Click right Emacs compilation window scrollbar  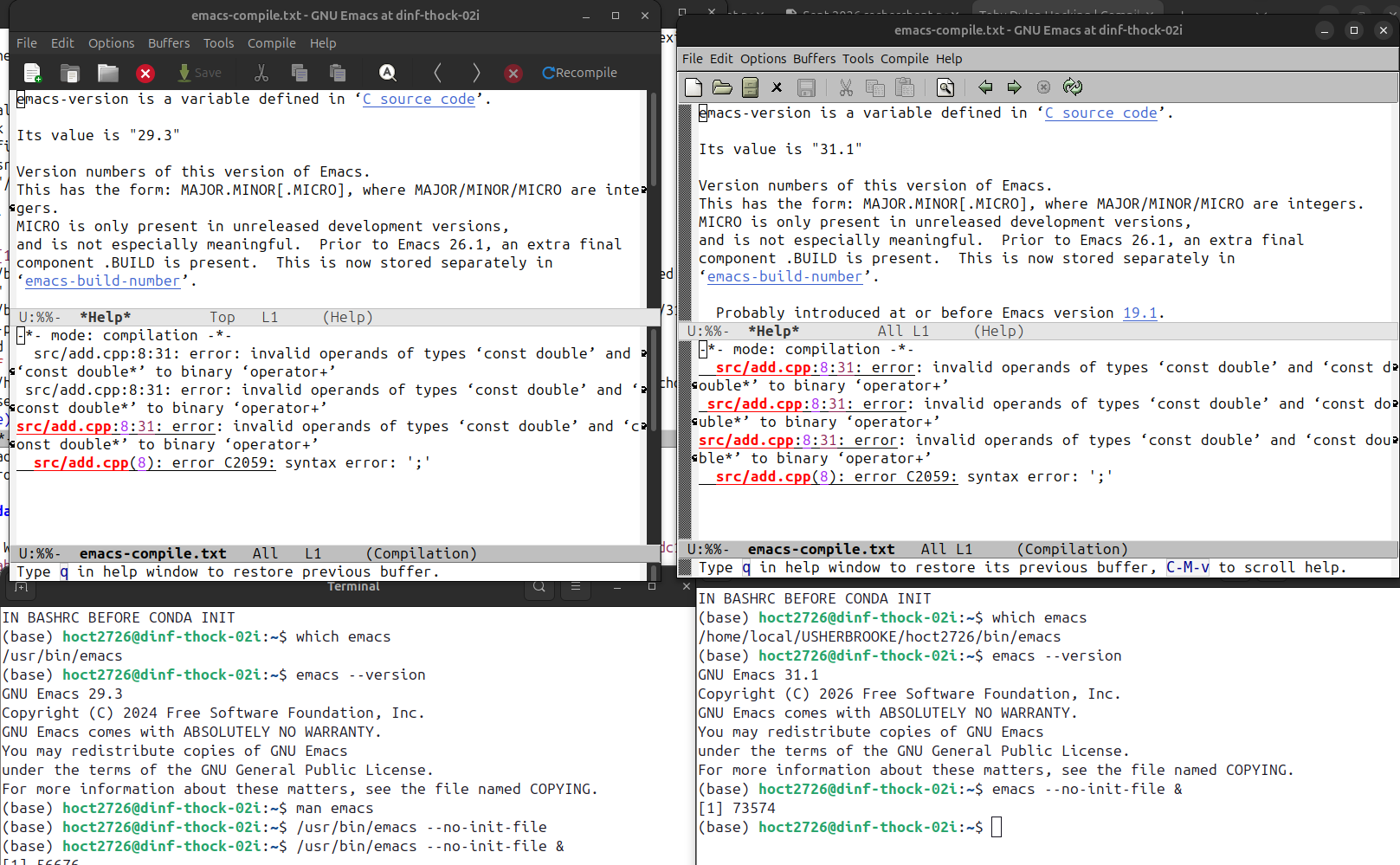click(x=685, y=440)
